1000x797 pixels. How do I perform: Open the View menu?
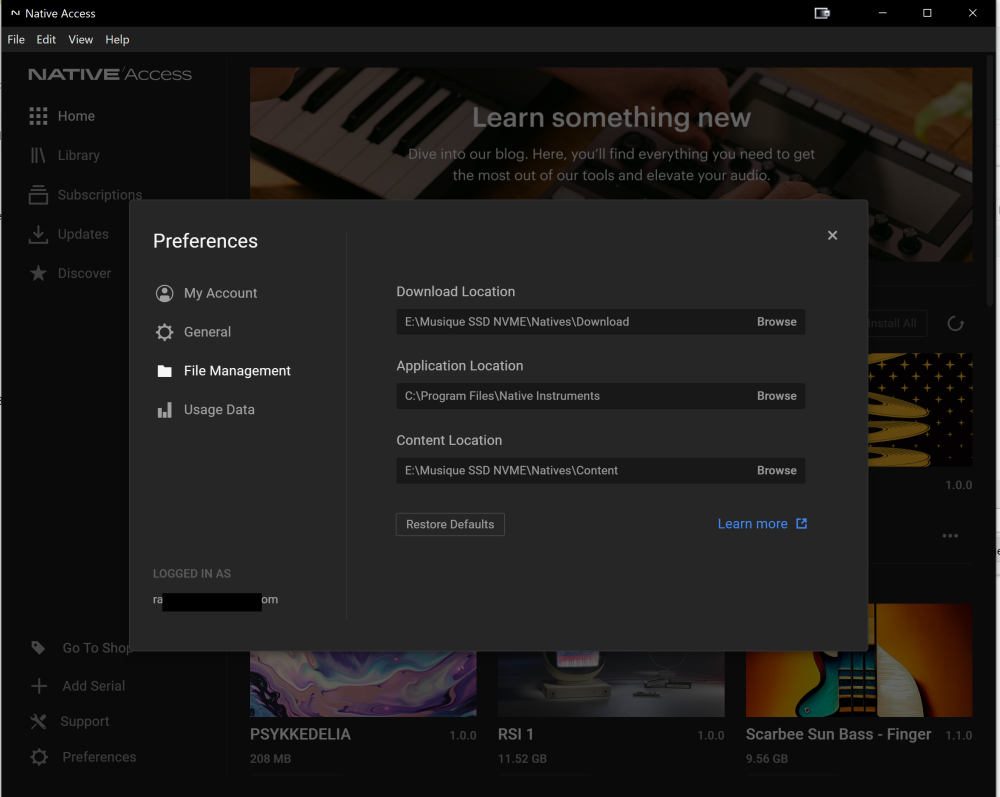pyautogui.click(x=80, y=40)
